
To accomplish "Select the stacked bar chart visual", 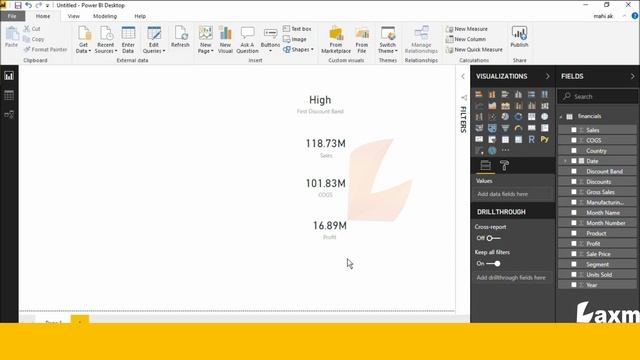I will pos(479,94).
